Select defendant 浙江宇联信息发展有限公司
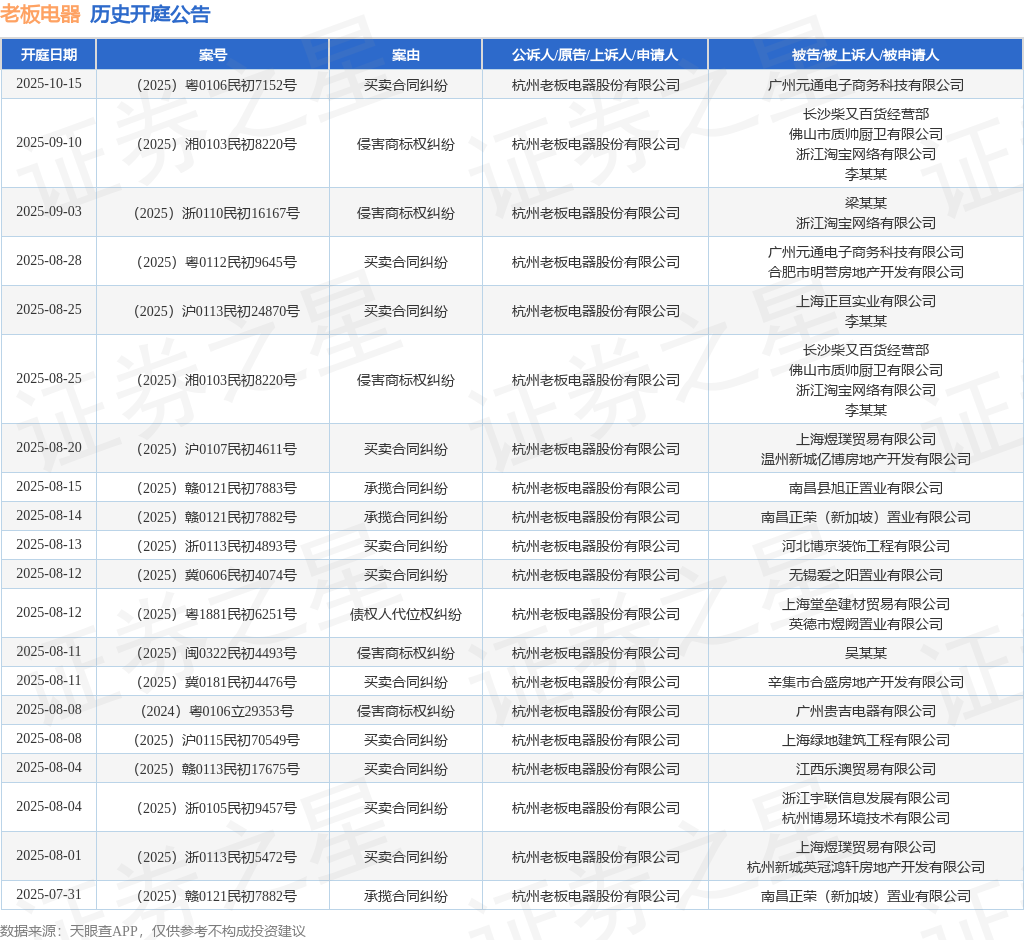The image size is (1024, 940). coord(866,798)
